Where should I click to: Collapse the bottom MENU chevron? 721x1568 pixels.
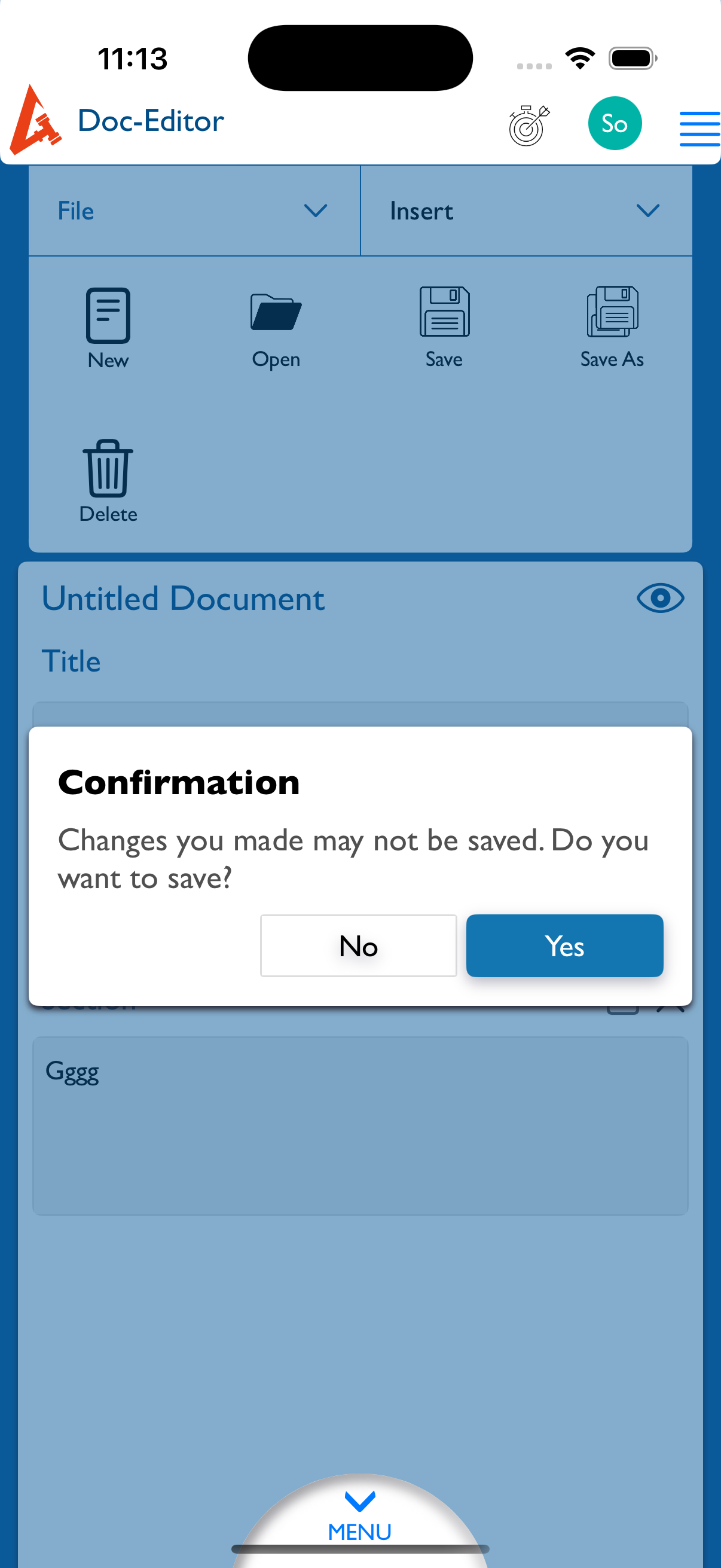pyautogui.click(x=360, y=1500)
